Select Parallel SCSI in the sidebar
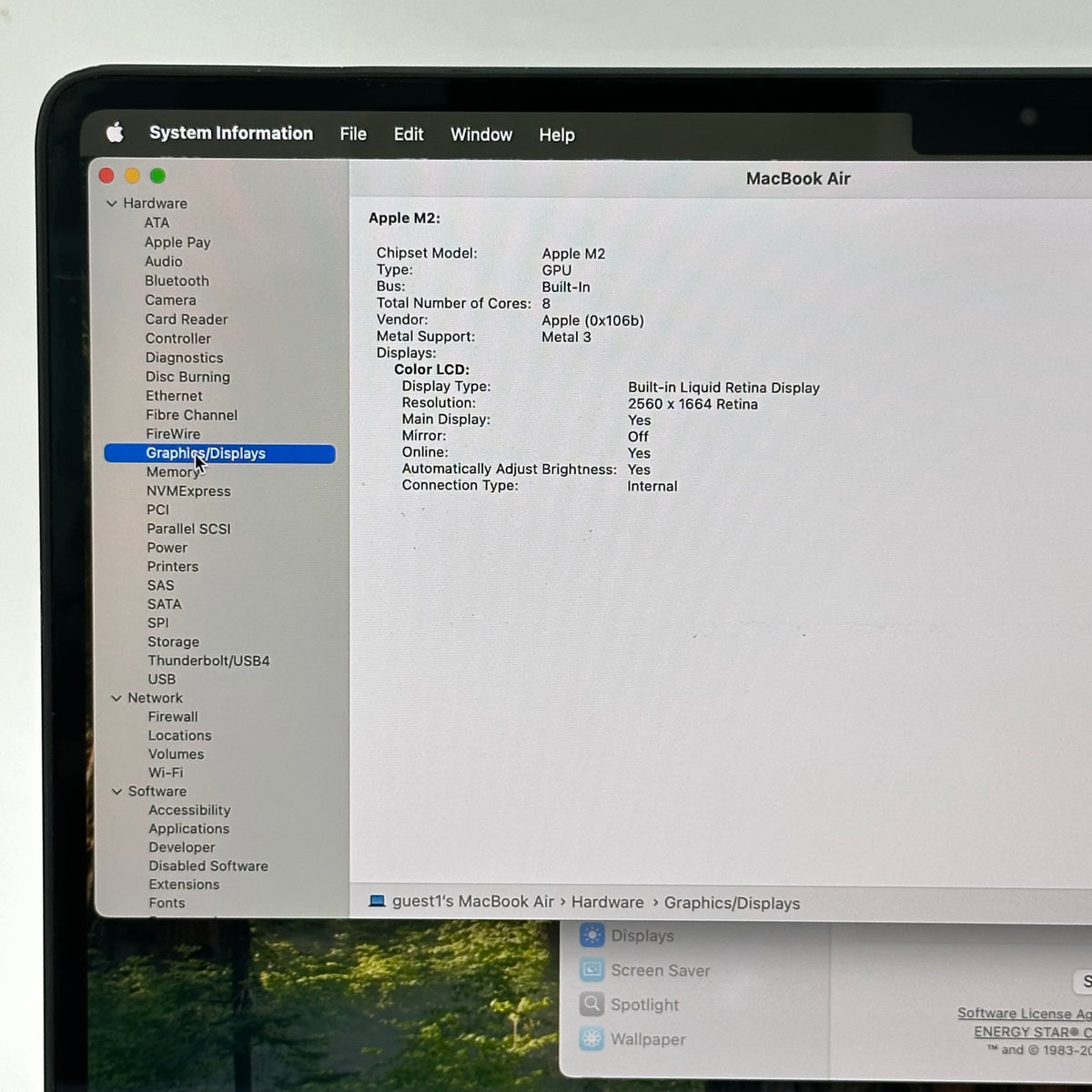The image size is (1092, 1092). pos(188,529)
